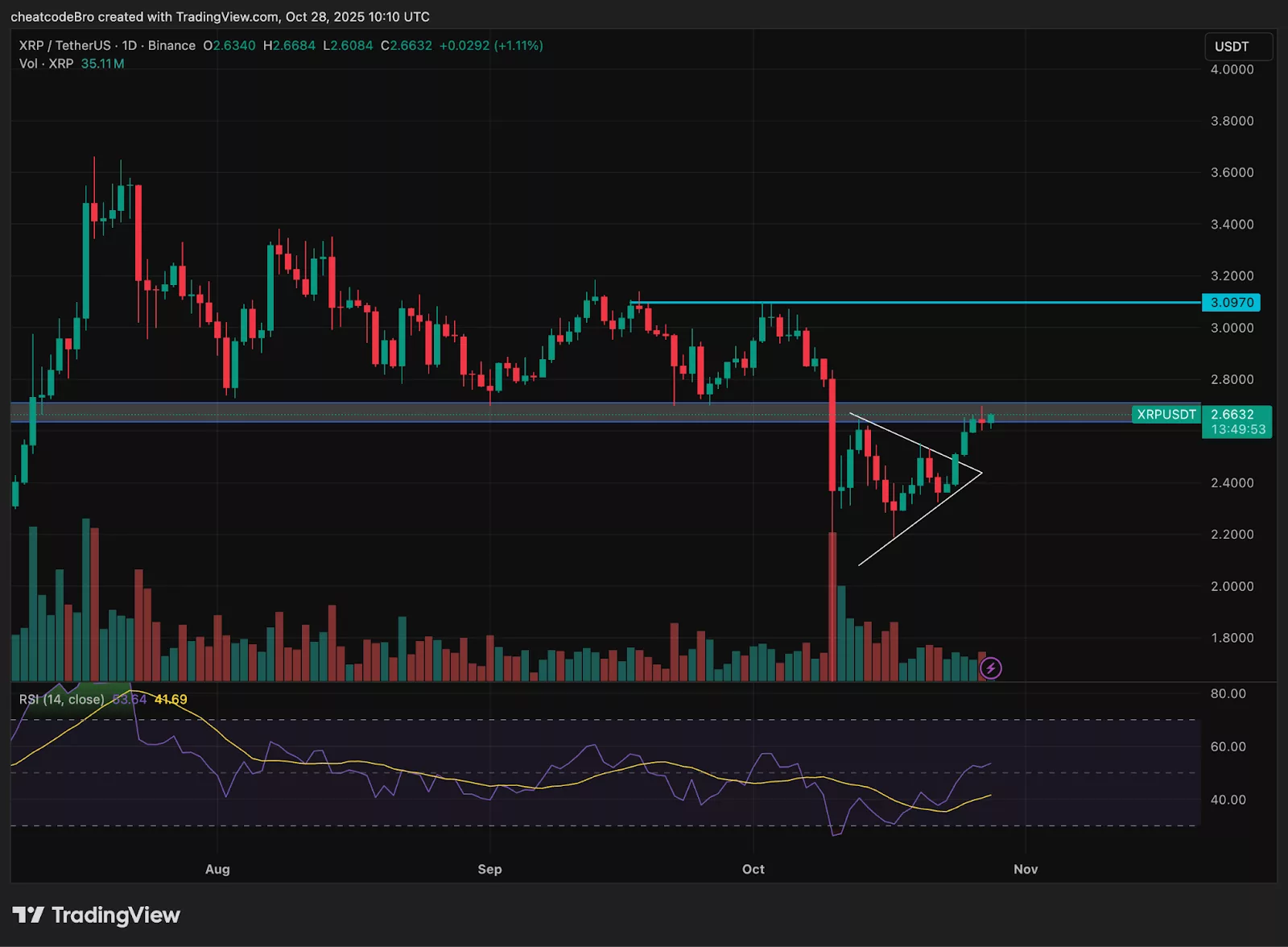The image size is (1288, 947).
Task: Select the Oct label on the time axis
Action: pos(753,870)
